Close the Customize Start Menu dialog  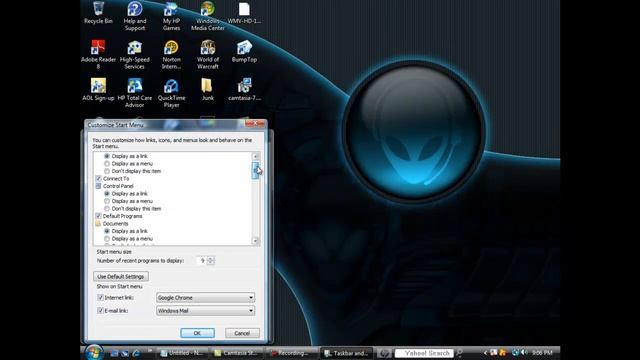tap(256, 124)
